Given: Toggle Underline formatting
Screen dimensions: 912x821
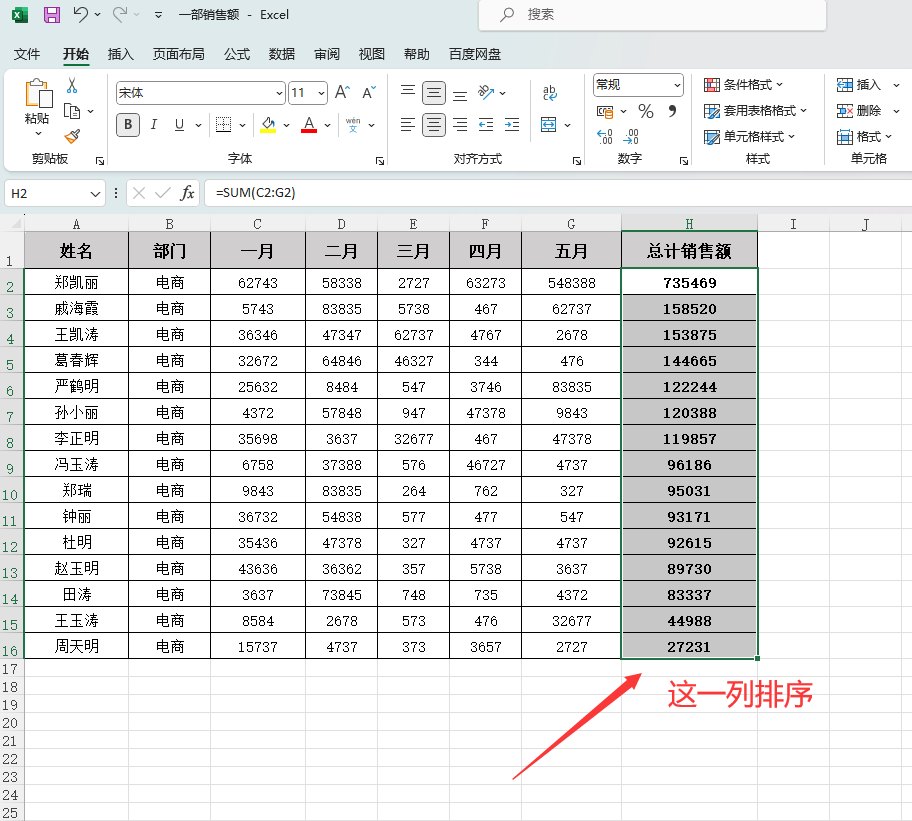Looking at the screenshot, I should coord(179,124).
